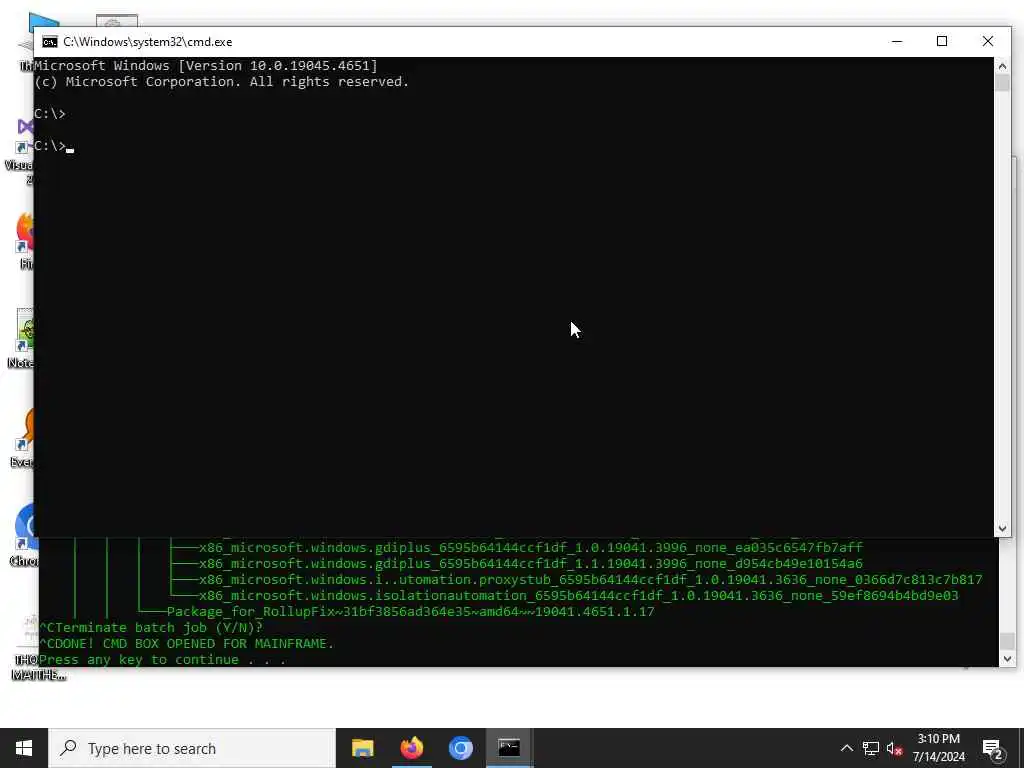Click the Type here to search box
The height and width of the screenshot is (768, 1024).
click(192, 748)
